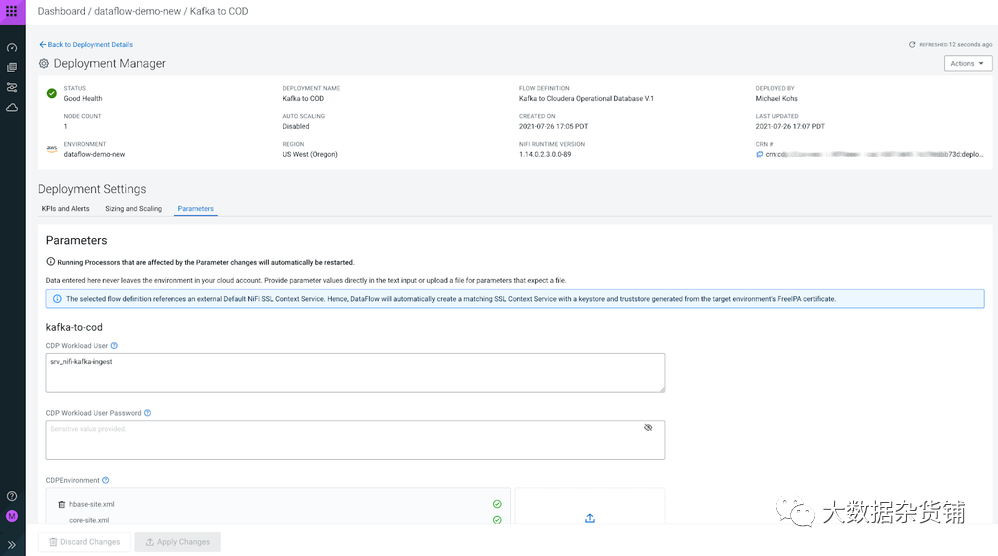Click the green Good Health status icon

click(52, 94)
